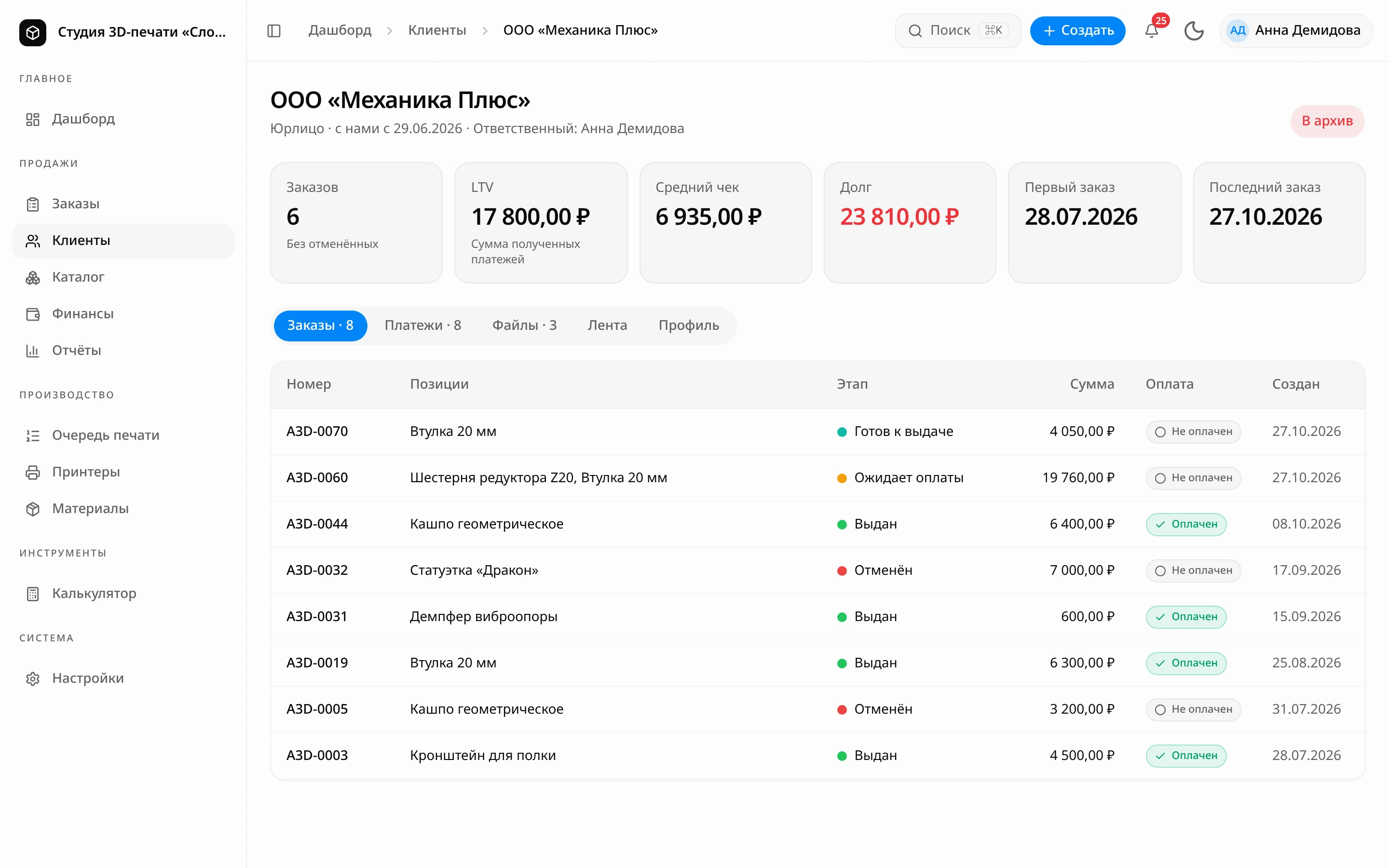Switch to the Файлы · 3 tab
Image resolution: width=1389 pixels, height=868 pixels.
(x=524, y=325)
